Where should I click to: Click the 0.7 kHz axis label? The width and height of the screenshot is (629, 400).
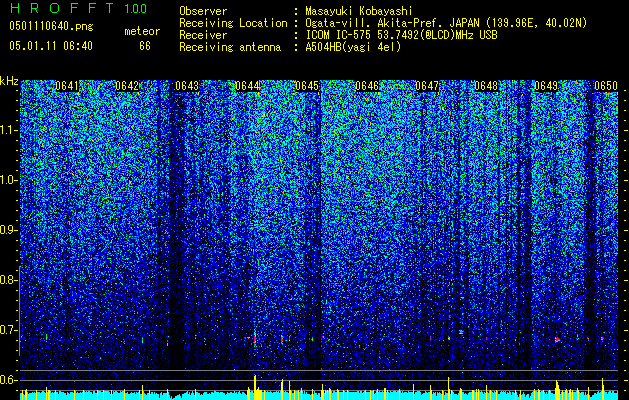[9, 330]
